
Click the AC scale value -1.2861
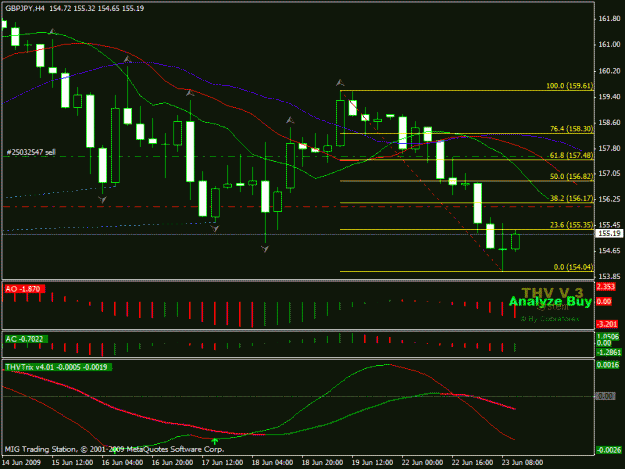609,352
